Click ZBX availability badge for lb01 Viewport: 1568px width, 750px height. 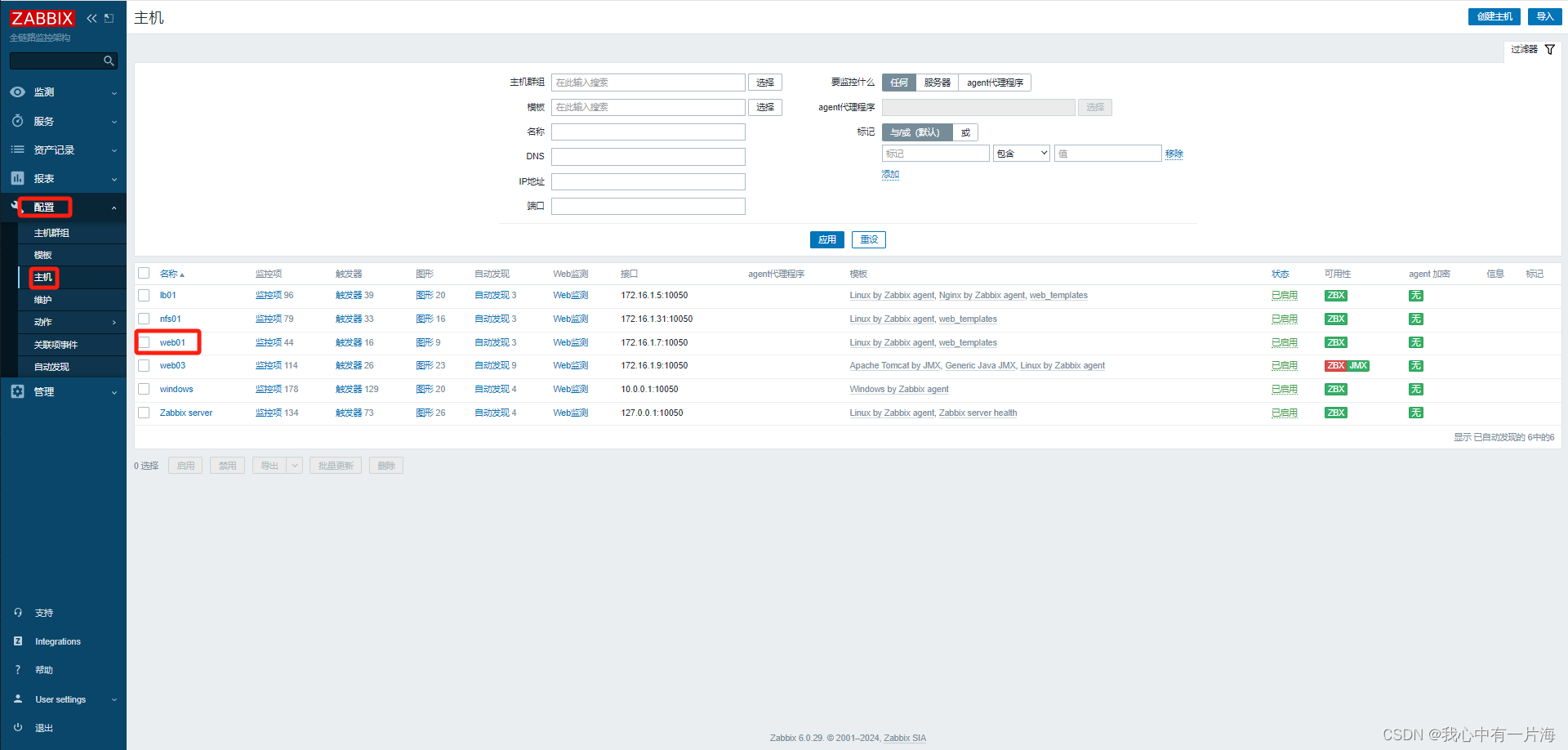pos(1336,296)
